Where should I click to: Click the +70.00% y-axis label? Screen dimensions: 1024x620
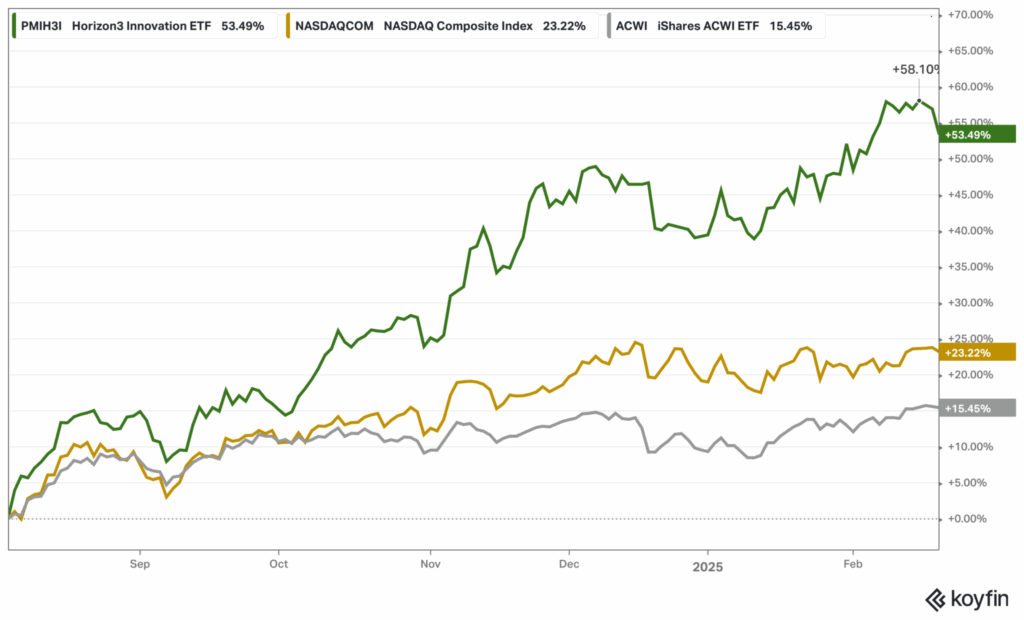pos(966,15)
